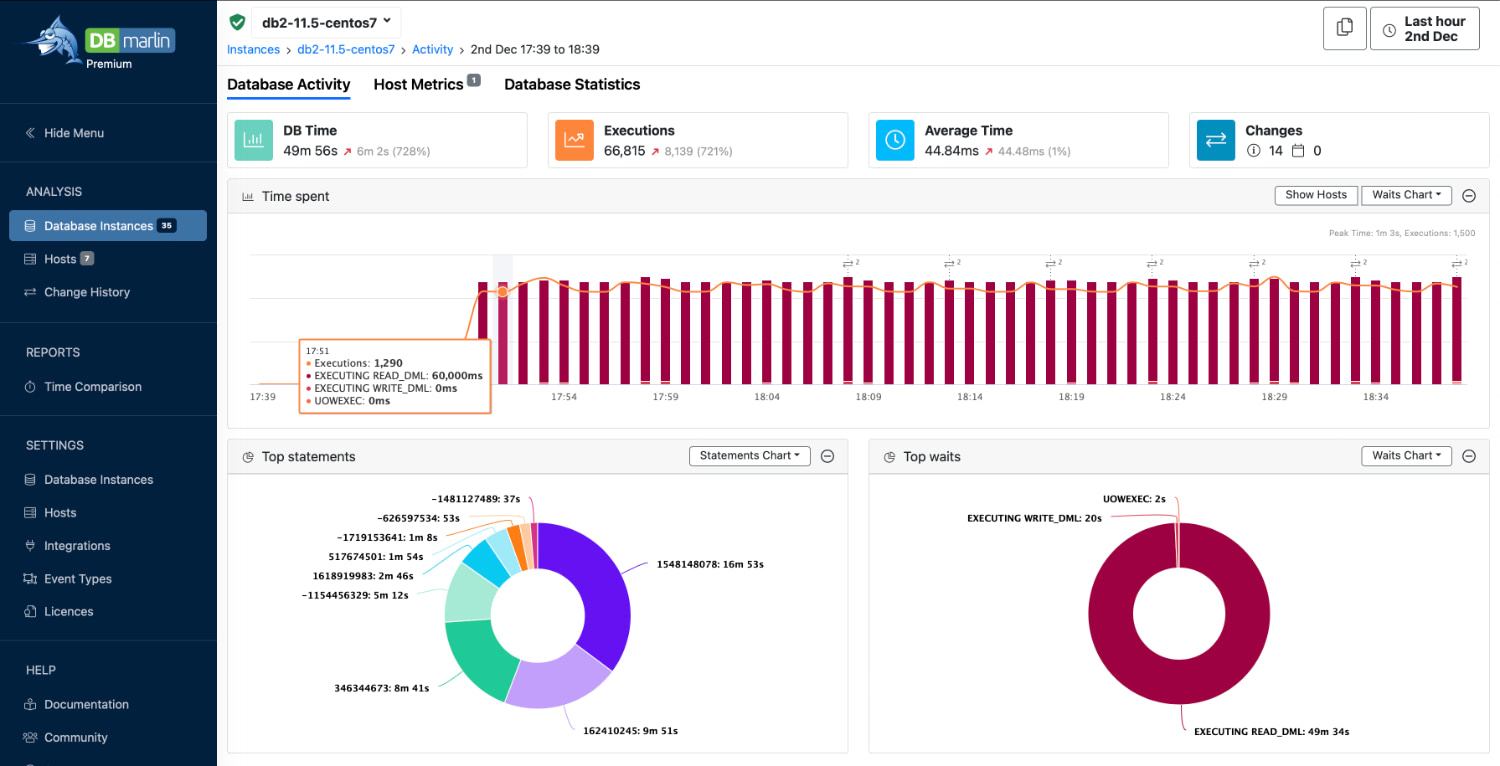Open the Top waits Waits Chart dropdown

click(x=1408, y=456)
